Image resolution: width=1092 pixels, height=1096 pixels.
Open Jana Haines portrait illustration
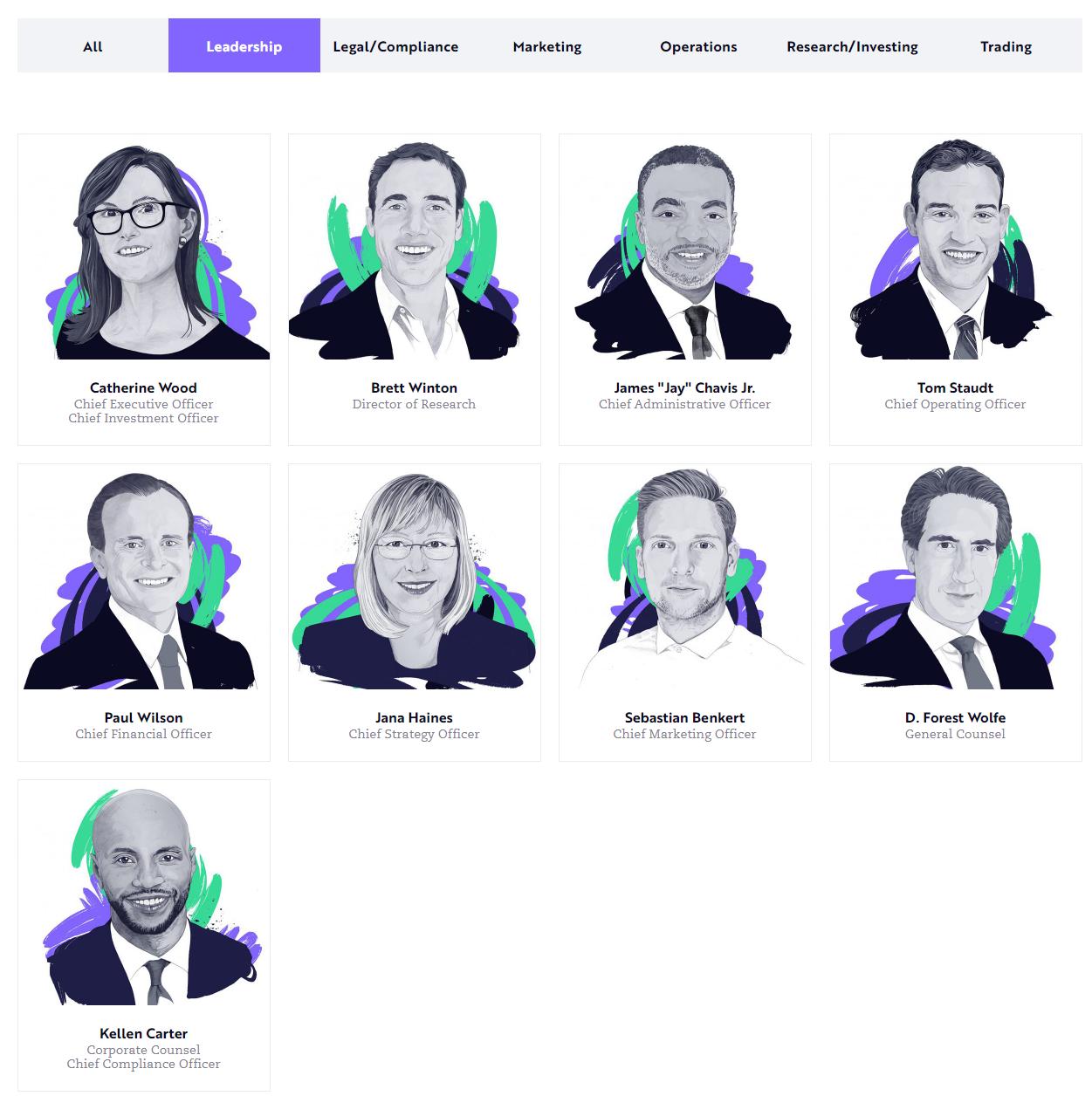(x=415, y=578)
